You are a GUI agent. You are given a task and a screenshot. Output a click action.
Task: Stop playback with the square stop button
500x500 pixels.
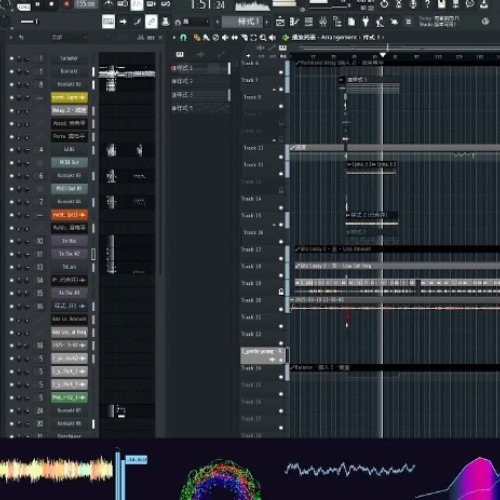(x=52, y=4)
